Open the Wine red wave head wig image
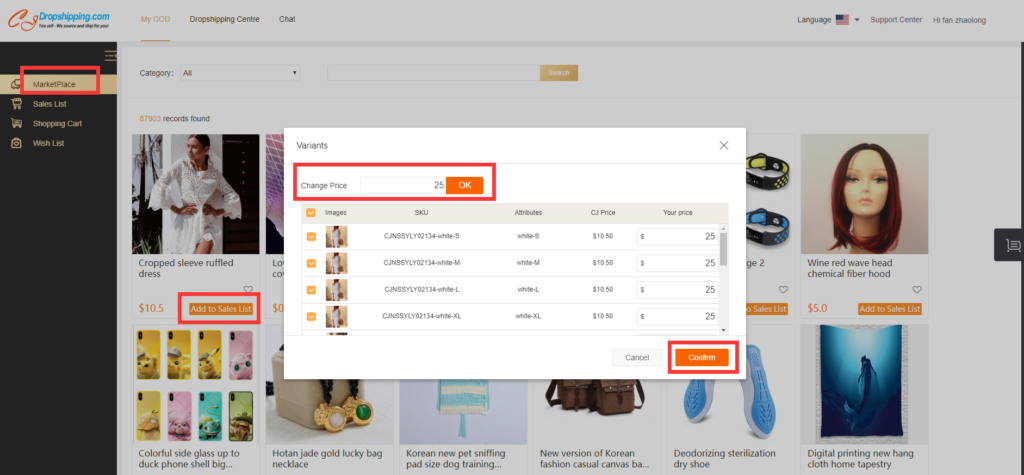Screen dimensions: 1024x475 click(865, 194)
